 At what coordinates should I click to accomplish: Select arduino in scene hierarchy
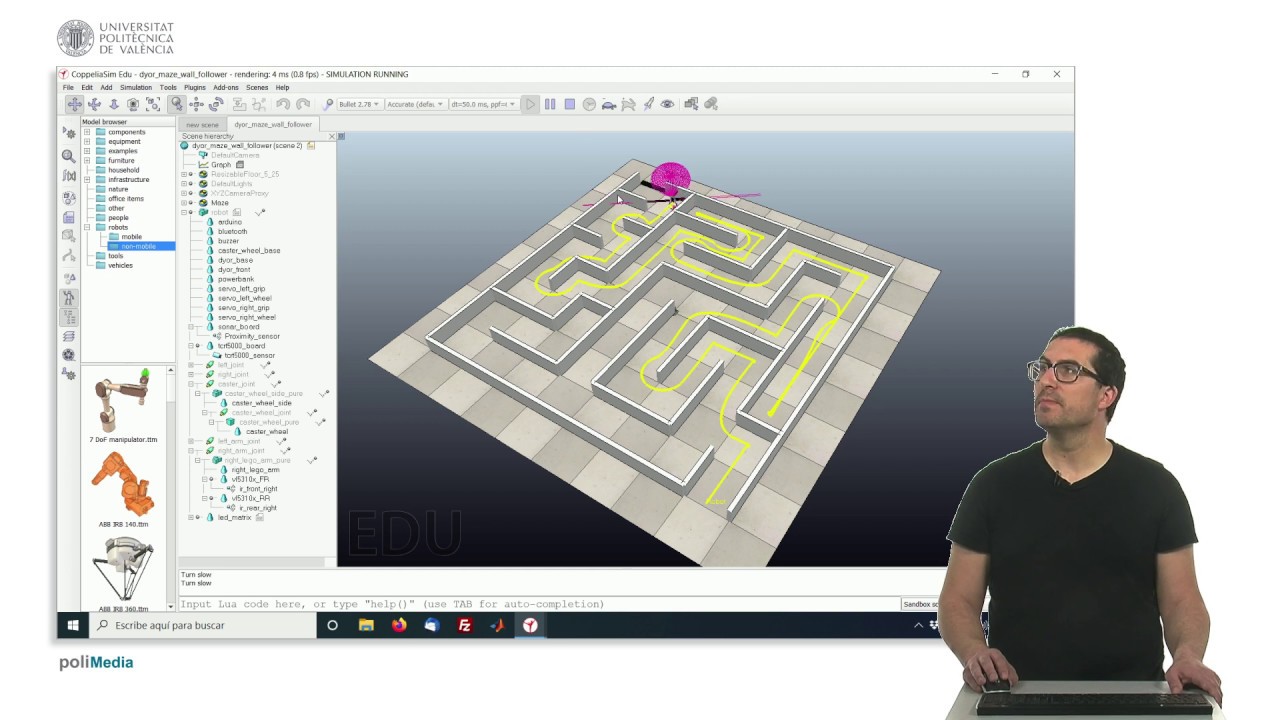[x=230, y=222]
